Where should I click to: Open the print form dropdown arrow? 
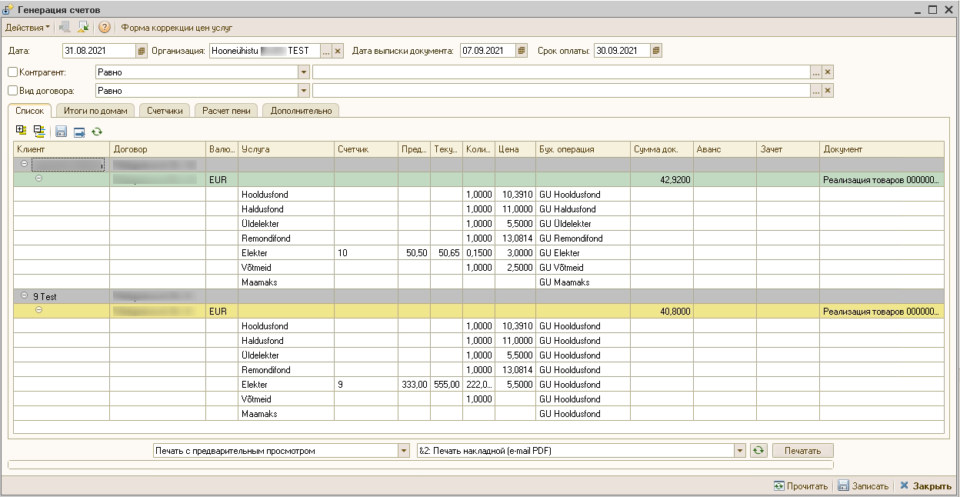point(741,450)
